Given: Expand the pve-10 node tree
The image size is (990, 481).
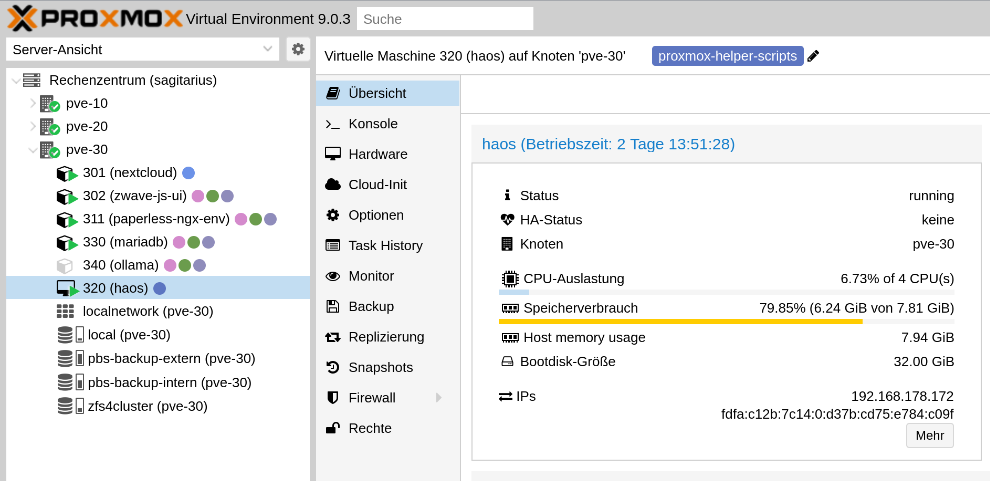Looking at the screenshot, I should pos(32,103).
